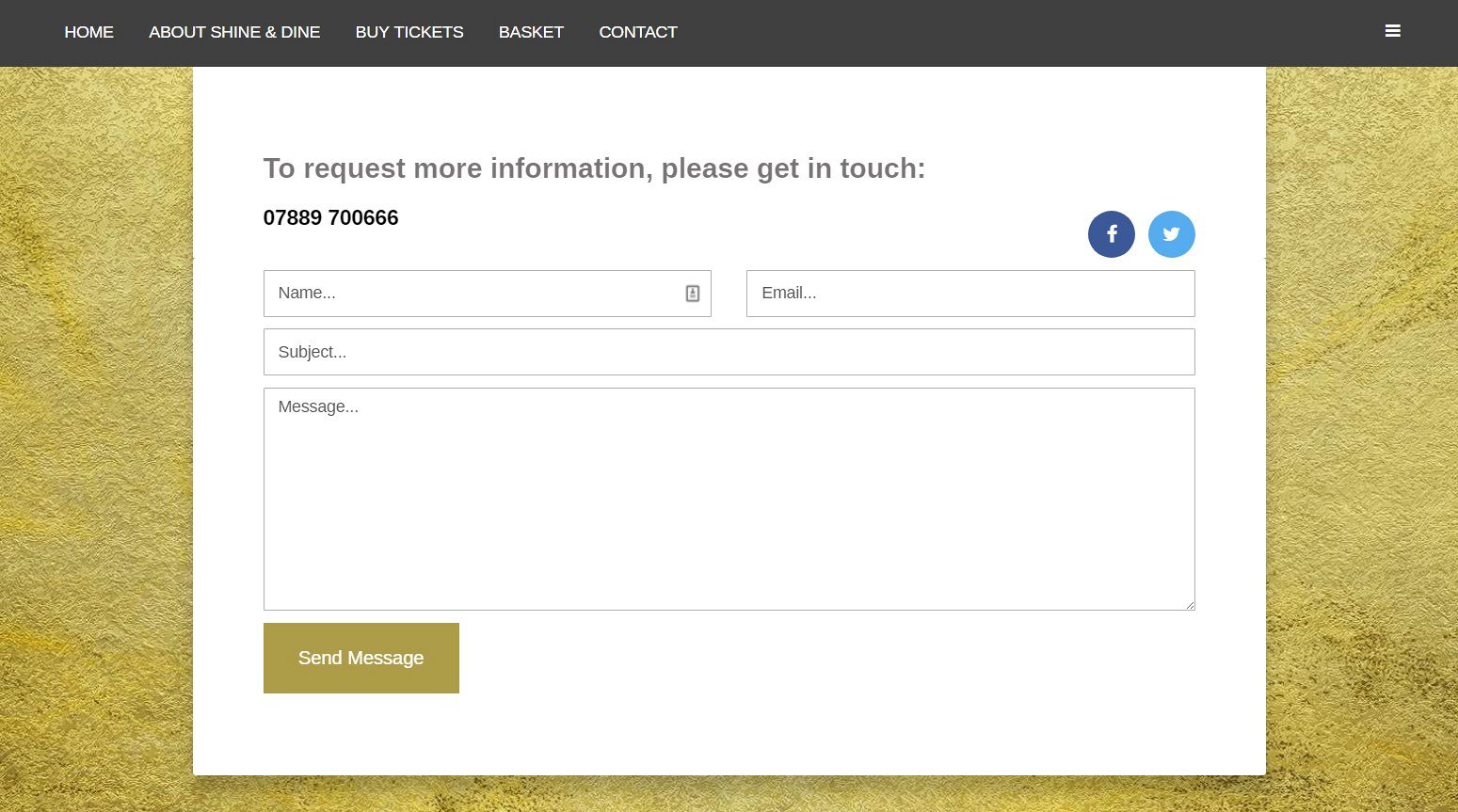View the BASKET page
This screenshot has height=812, width=1458.
531,32
